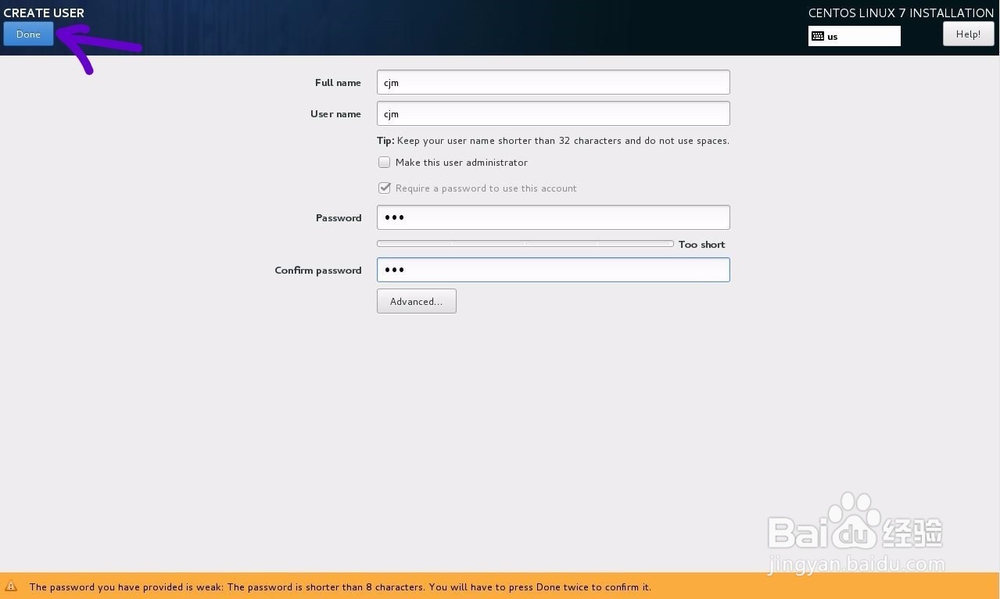
Task: Enable the 'Make this user administrator' checkbox
Action: [383, 162]
